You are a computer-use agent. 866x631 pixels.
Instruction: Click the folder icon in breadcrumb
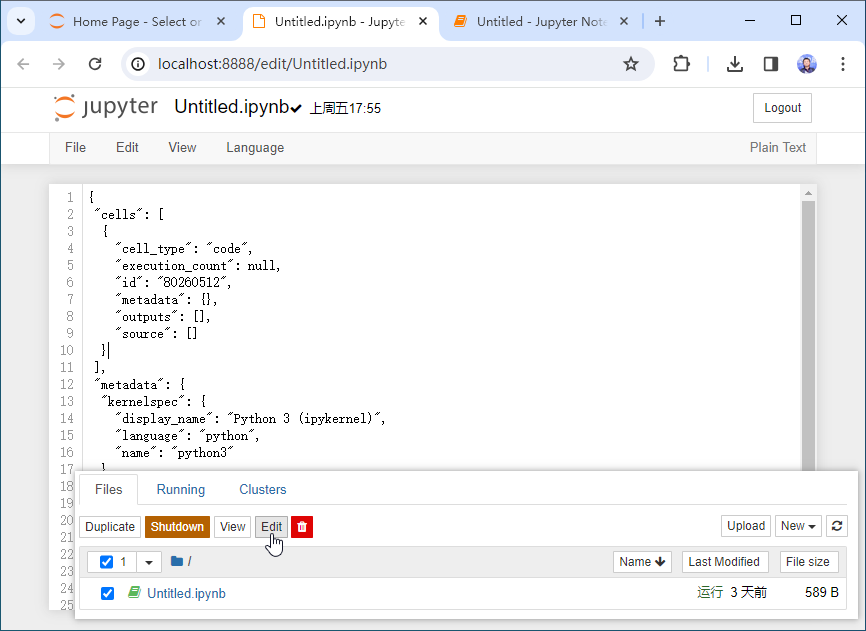pos(177,562)
